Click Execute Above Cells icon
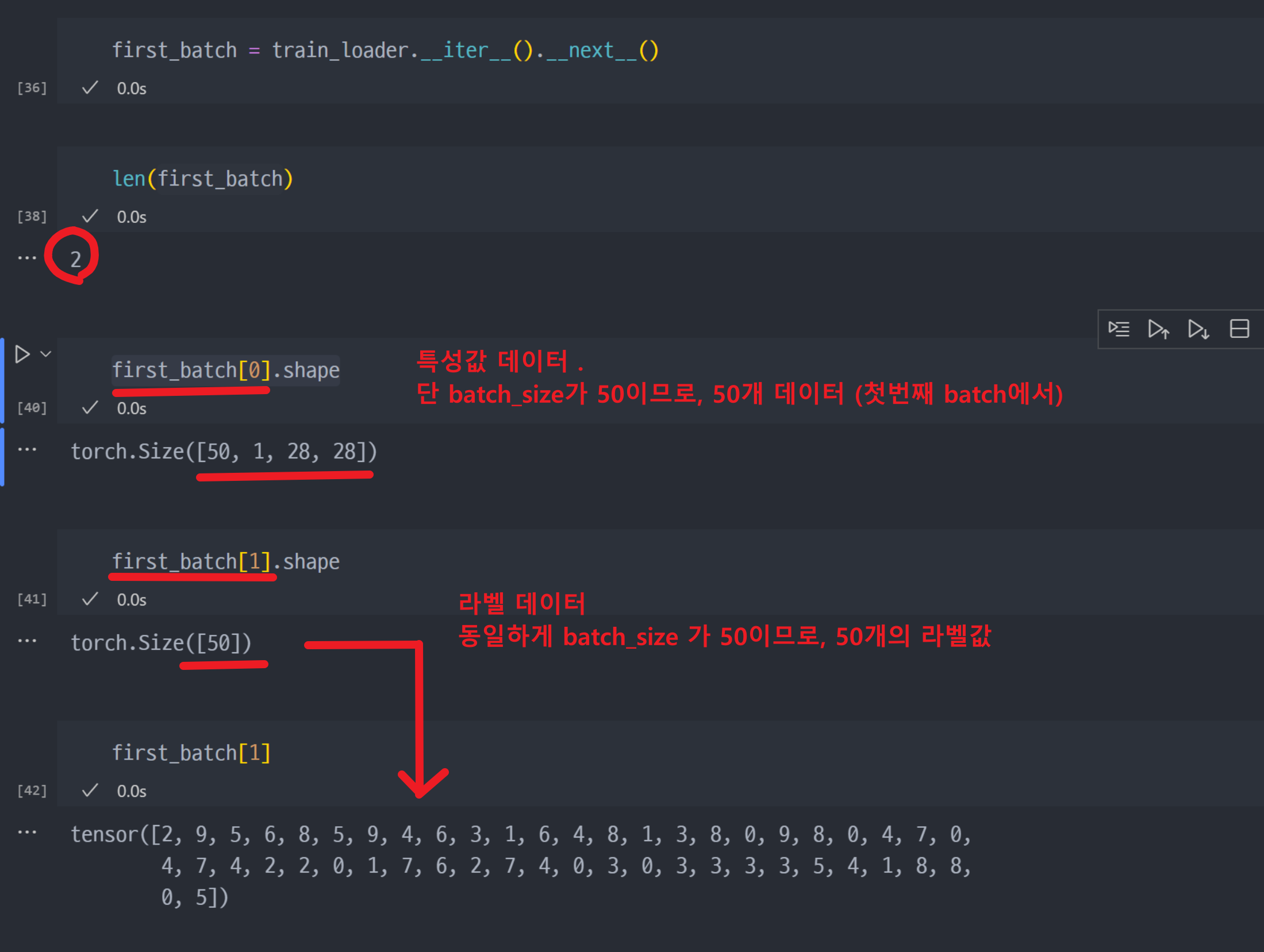The height and width of the screenshot is (952, 1264). 1158,329
